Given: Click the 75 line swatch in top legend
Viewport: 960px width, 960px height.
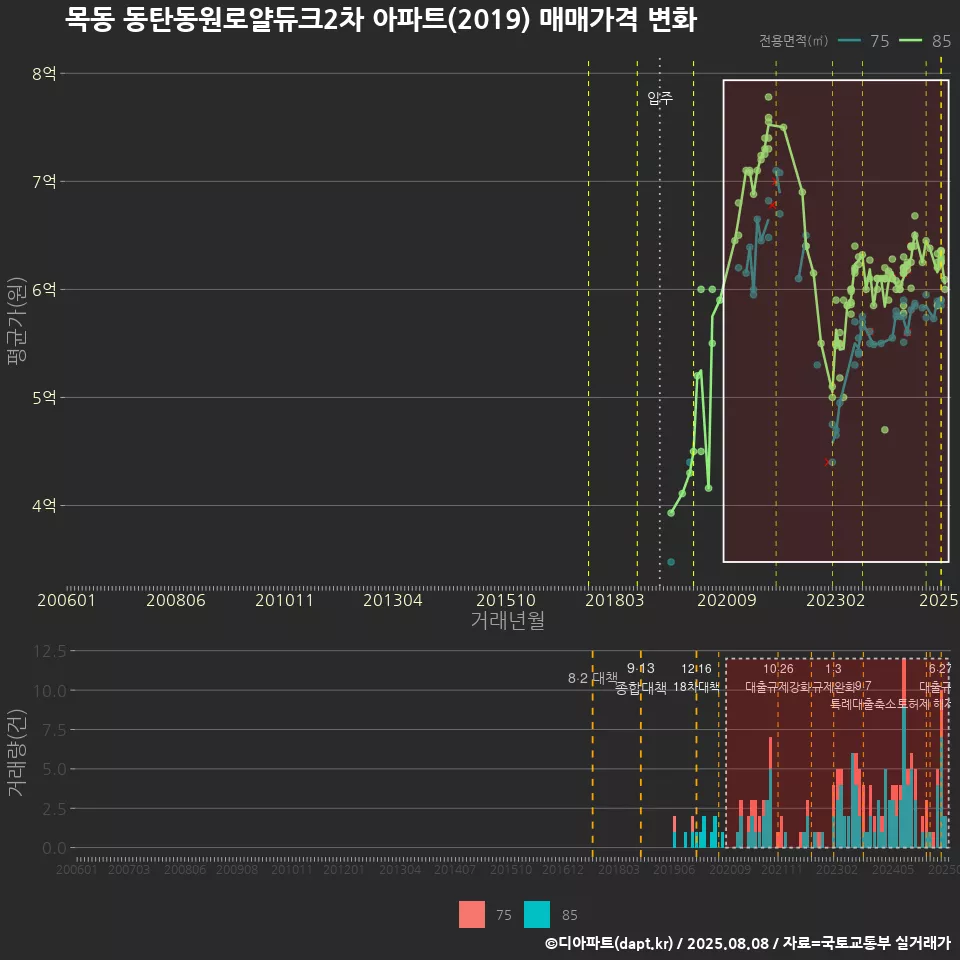Looking at the screenshot, I should point(849,41).
